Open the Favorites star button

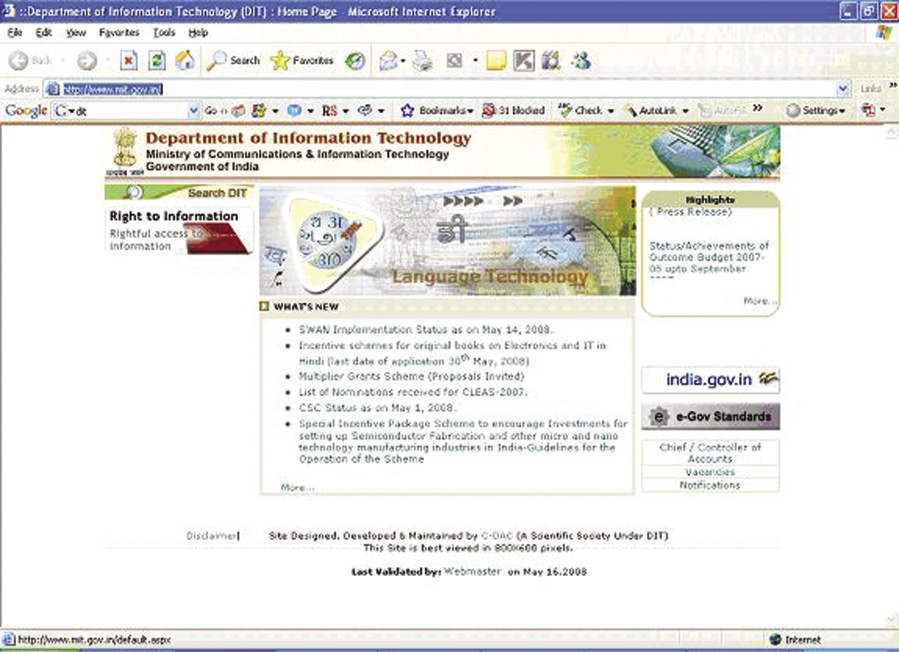(x=302, y=60)
